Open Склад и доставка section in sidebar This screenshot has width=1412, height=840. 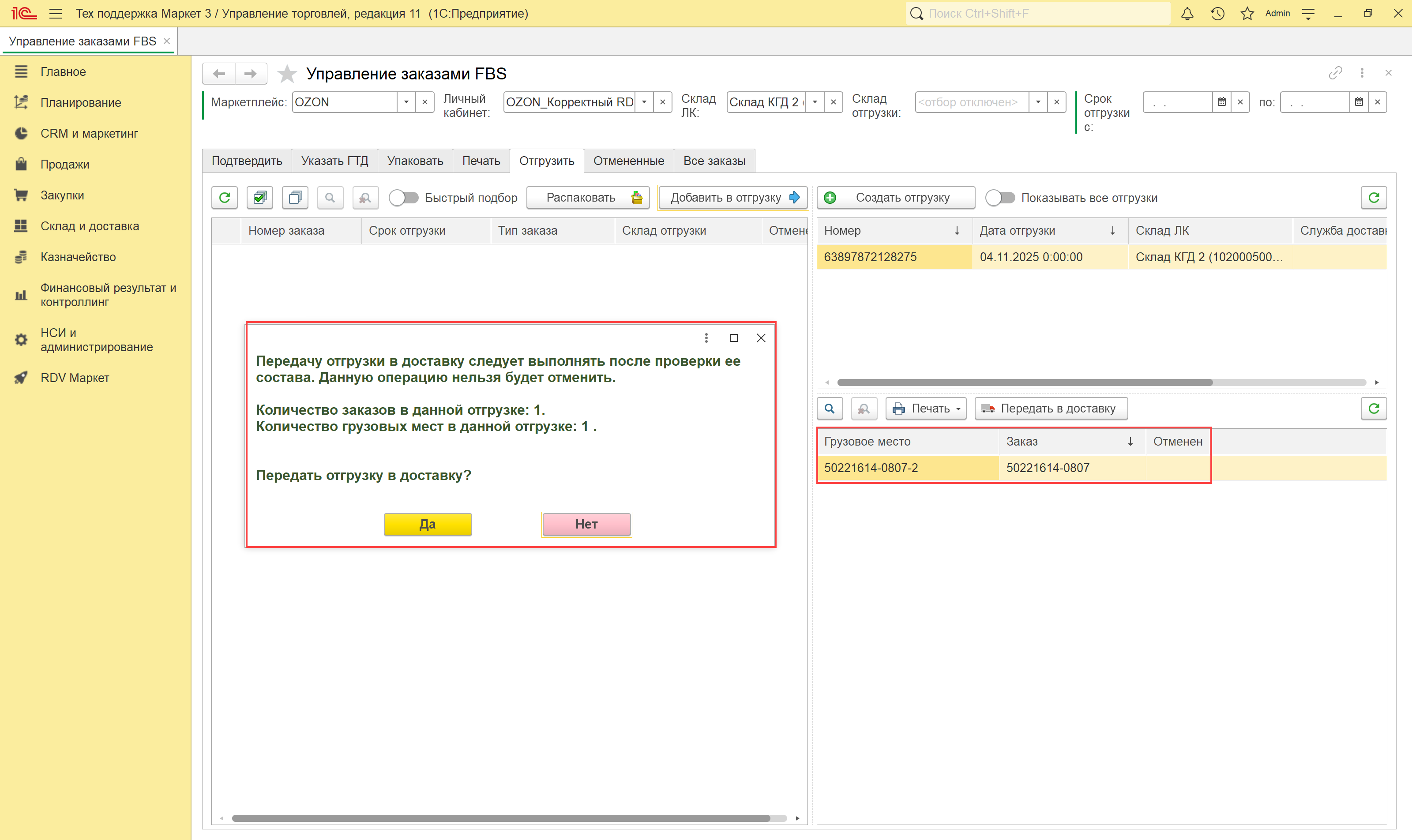point(90,226)
